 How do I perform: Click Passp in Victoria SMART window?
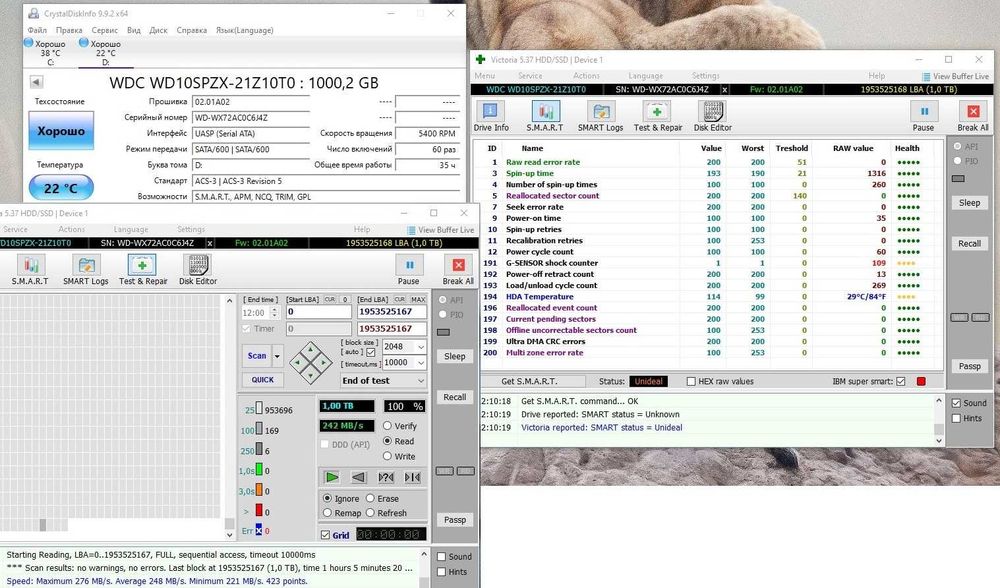click(x=969, y=366)
